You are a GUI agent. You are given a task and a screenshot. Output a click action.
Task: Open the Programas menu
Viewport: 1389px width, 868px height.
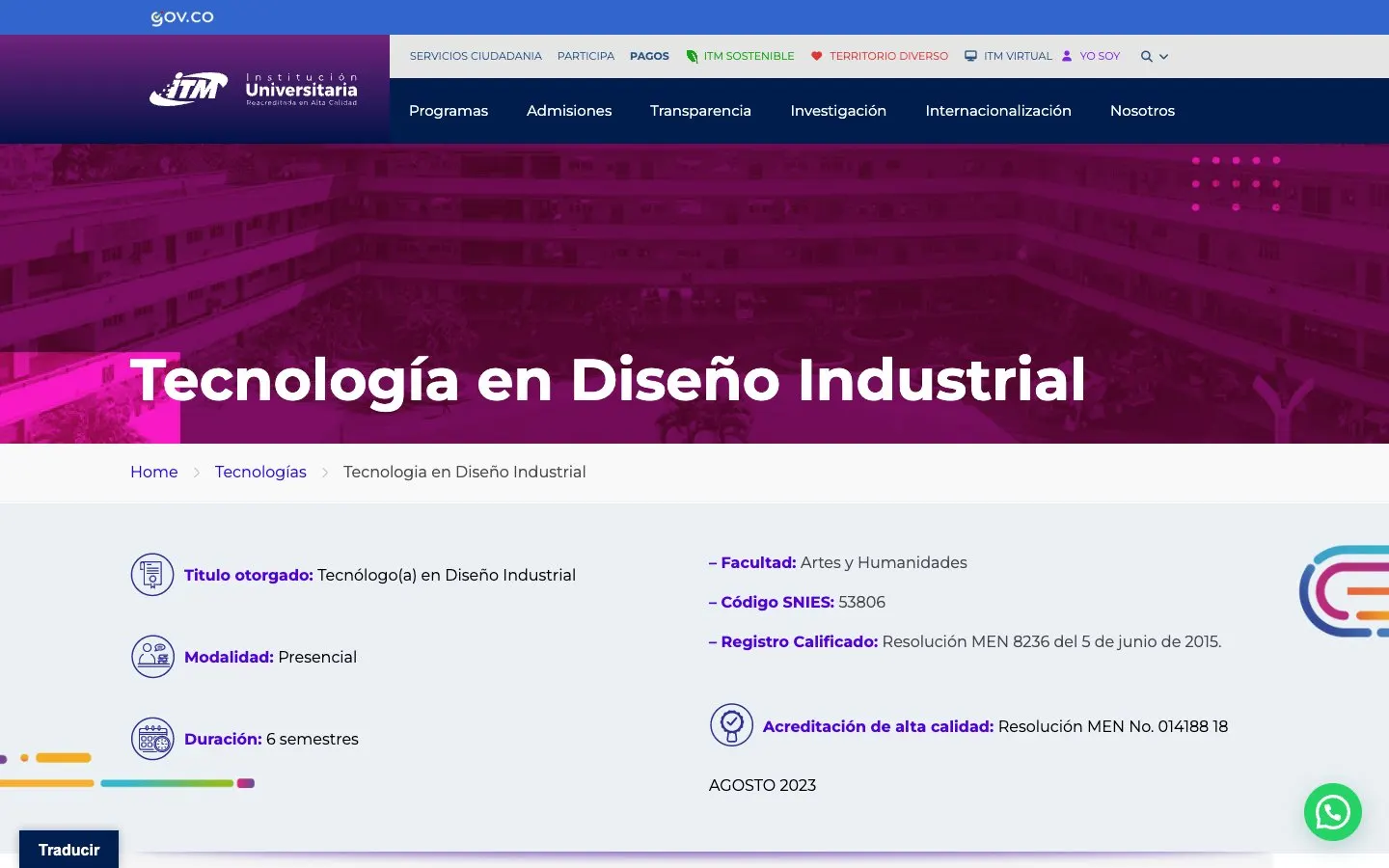point(449,111)
